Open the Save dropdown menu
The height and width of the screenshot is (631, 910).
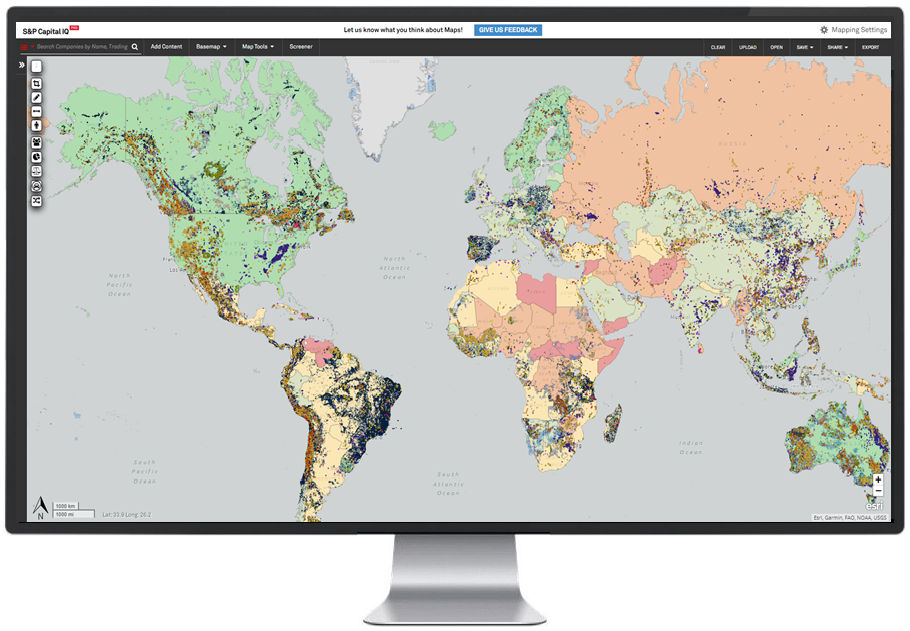click(804, 47)
